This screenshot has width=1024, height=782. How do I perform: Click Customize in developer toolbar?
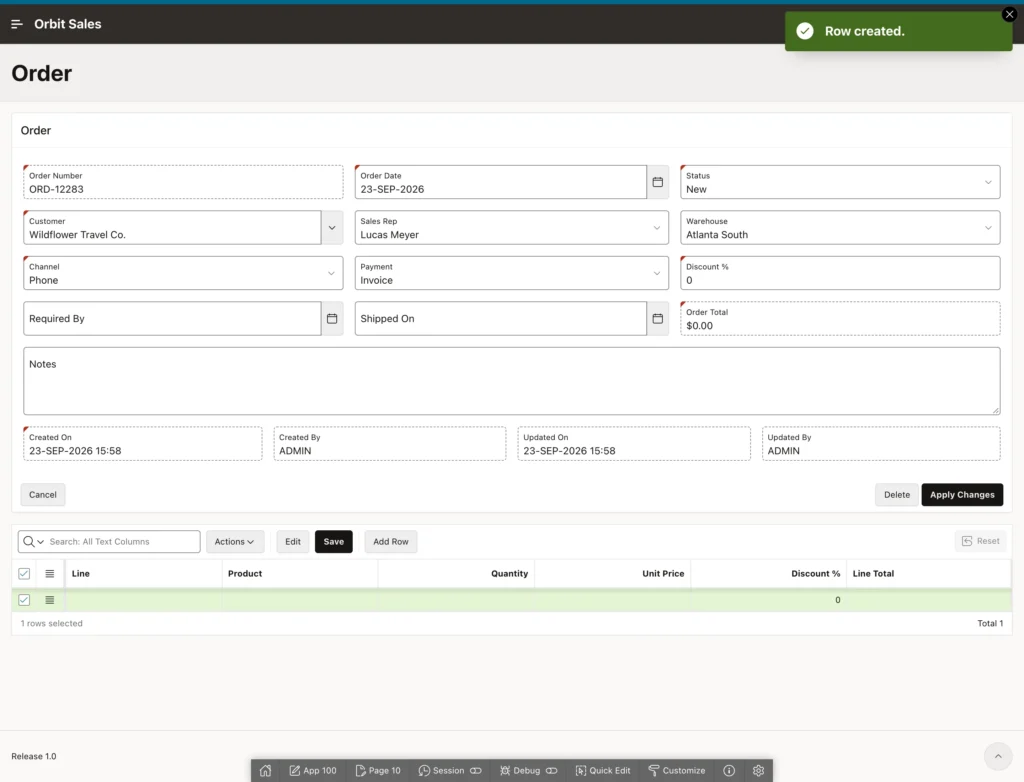(677, 771)
